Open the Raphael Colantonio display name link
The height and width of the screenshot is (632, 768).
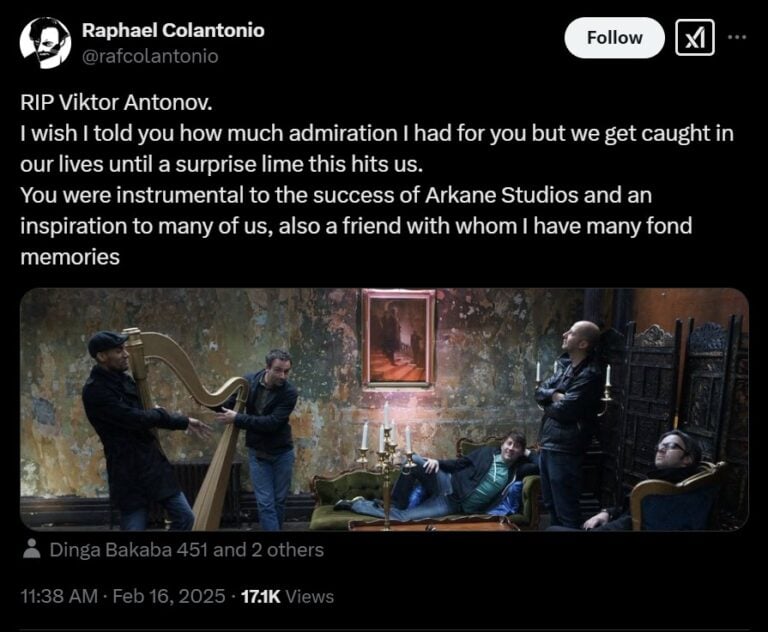tap(173, 30)
